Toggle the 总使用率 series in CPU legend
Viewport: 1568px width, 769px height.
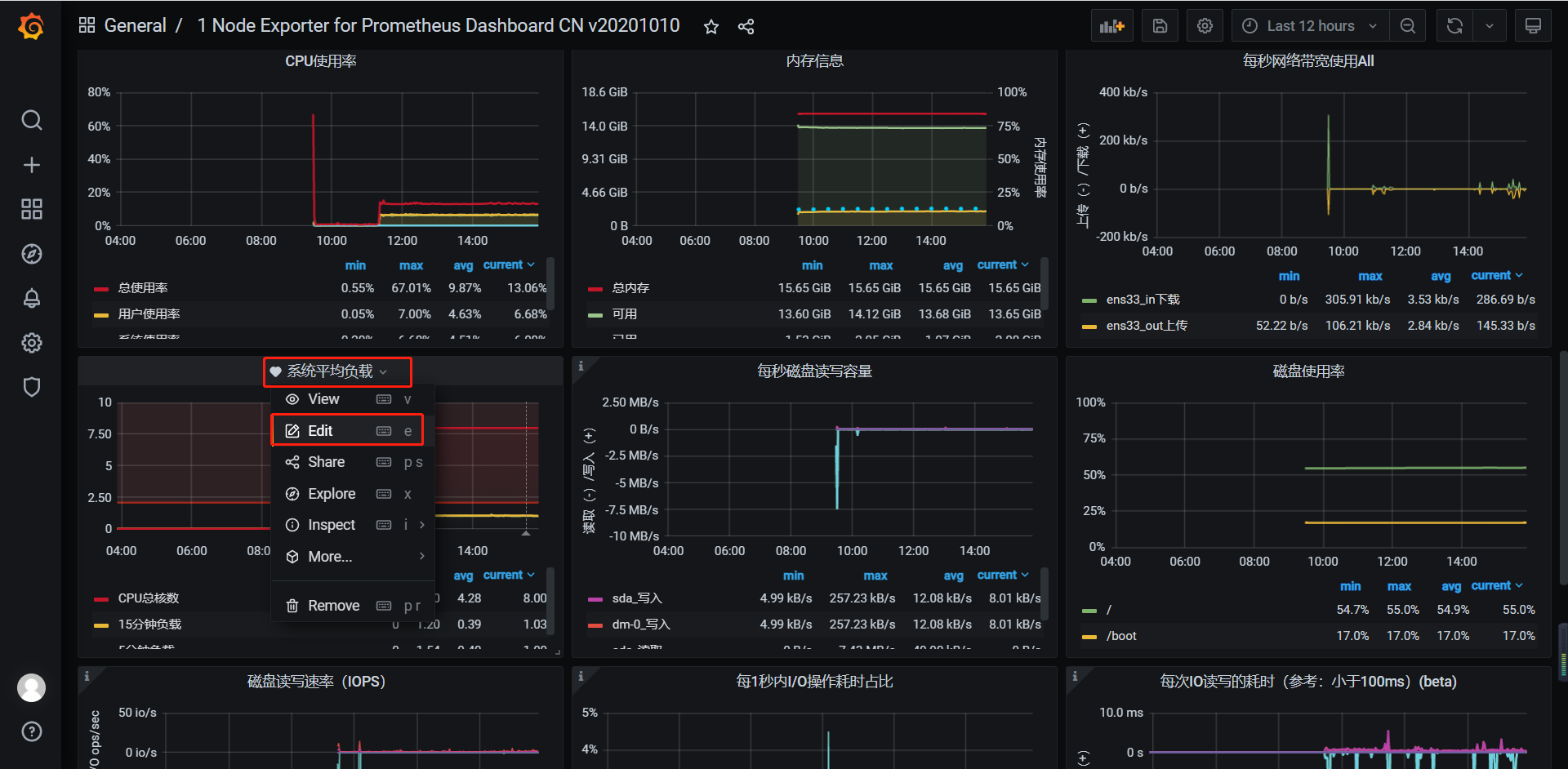click(x=143, y=288)
